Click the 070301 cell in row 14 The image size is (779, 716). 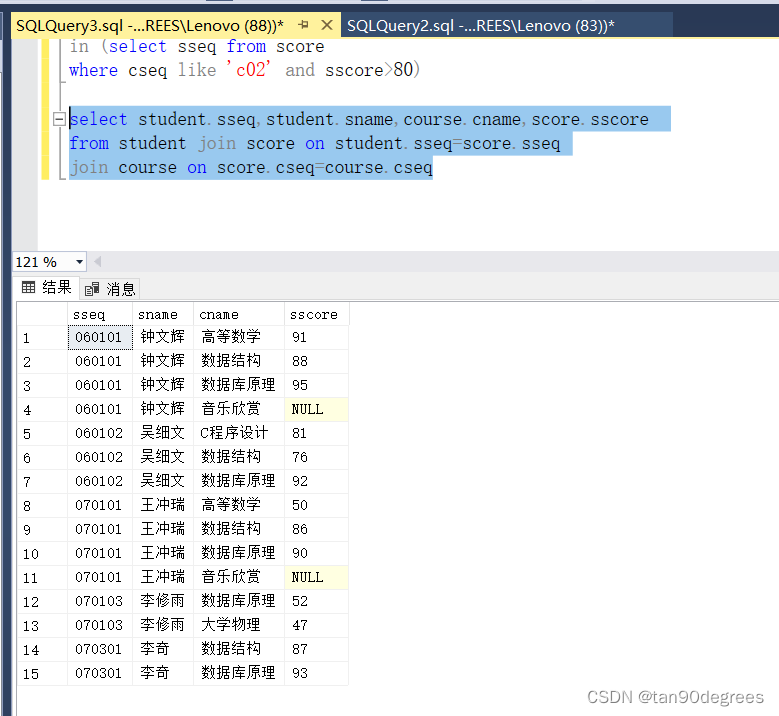pyautogui.click(x=100, y=649)
